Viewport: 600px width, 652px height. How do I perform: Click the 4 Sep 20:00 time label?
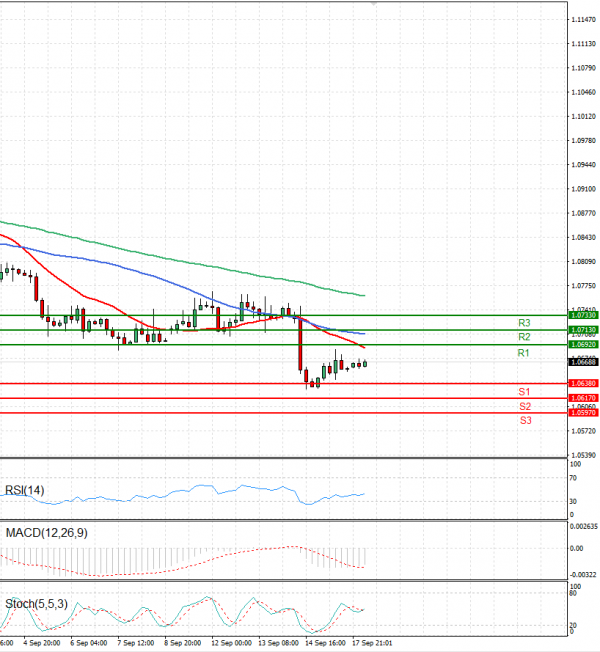coord(42,643)
